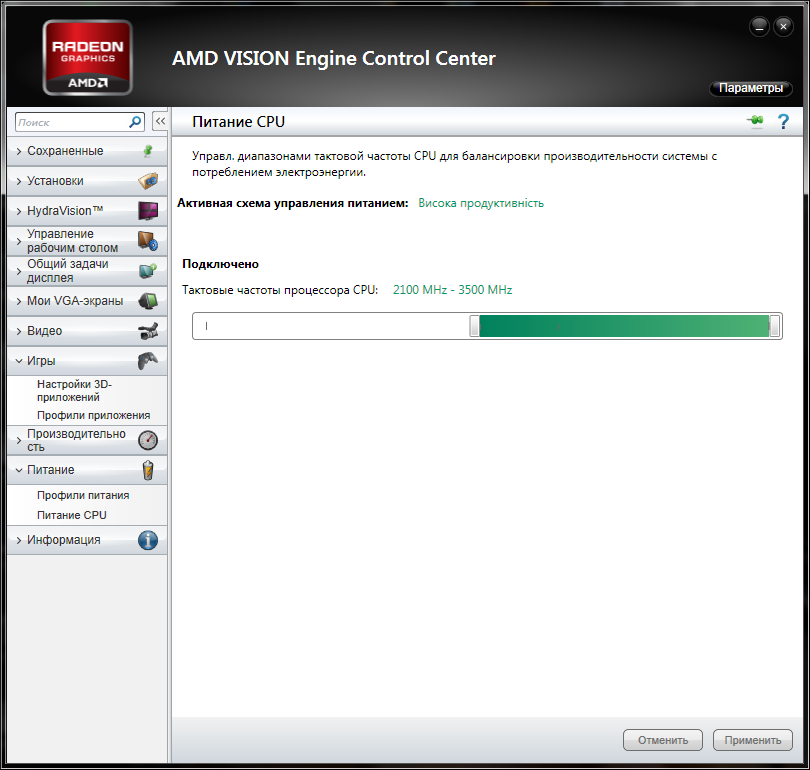Open help with the question mark icon
Viewport: 810px width, 770px height.
tap(783, 121)
